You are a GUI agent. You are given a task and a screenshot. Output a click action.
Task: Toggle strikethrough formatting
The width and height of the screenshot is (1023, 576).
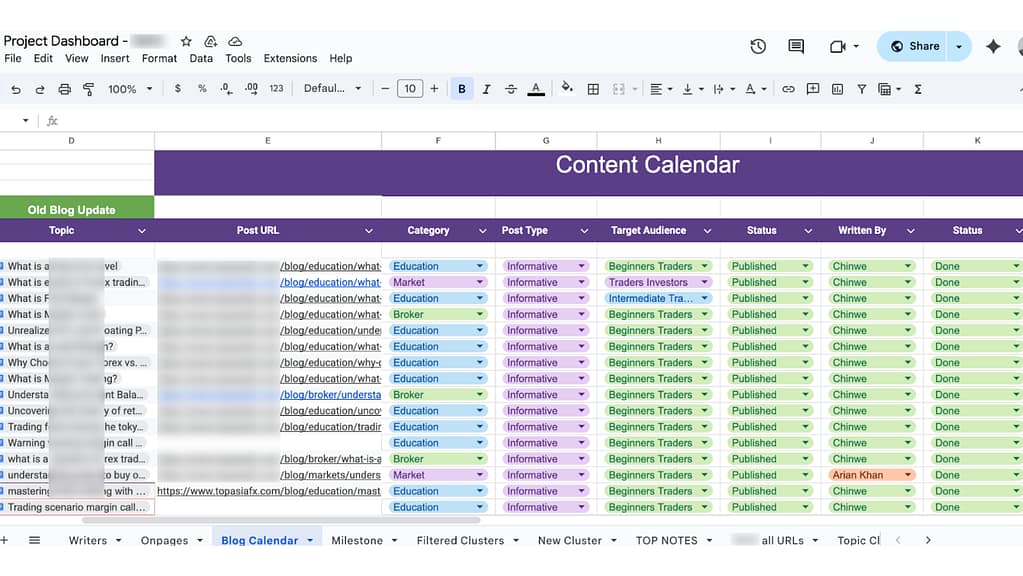(x=511, y=88)
